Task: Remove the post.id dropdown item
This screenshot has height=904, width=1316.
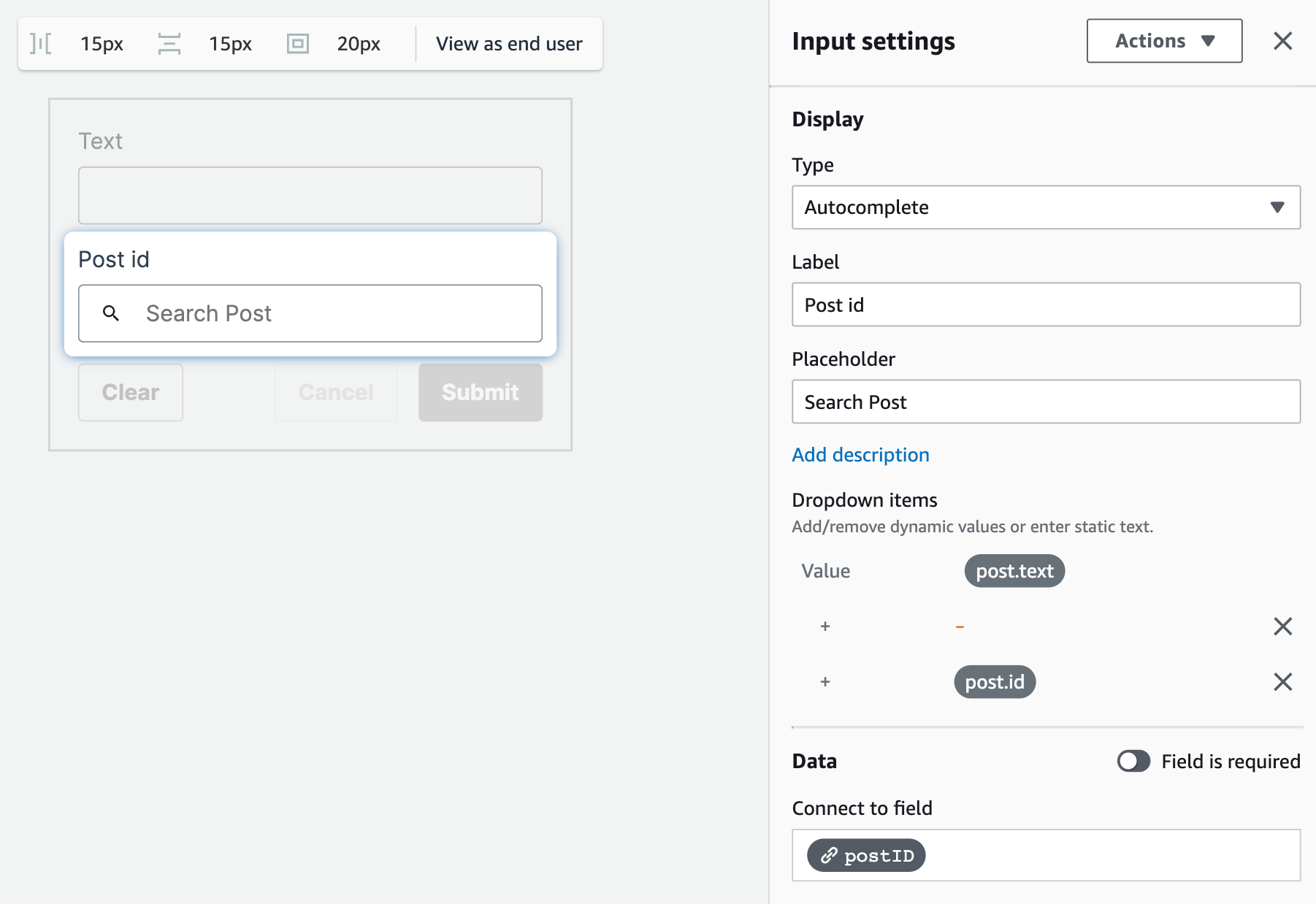Action: (1282, 682)
